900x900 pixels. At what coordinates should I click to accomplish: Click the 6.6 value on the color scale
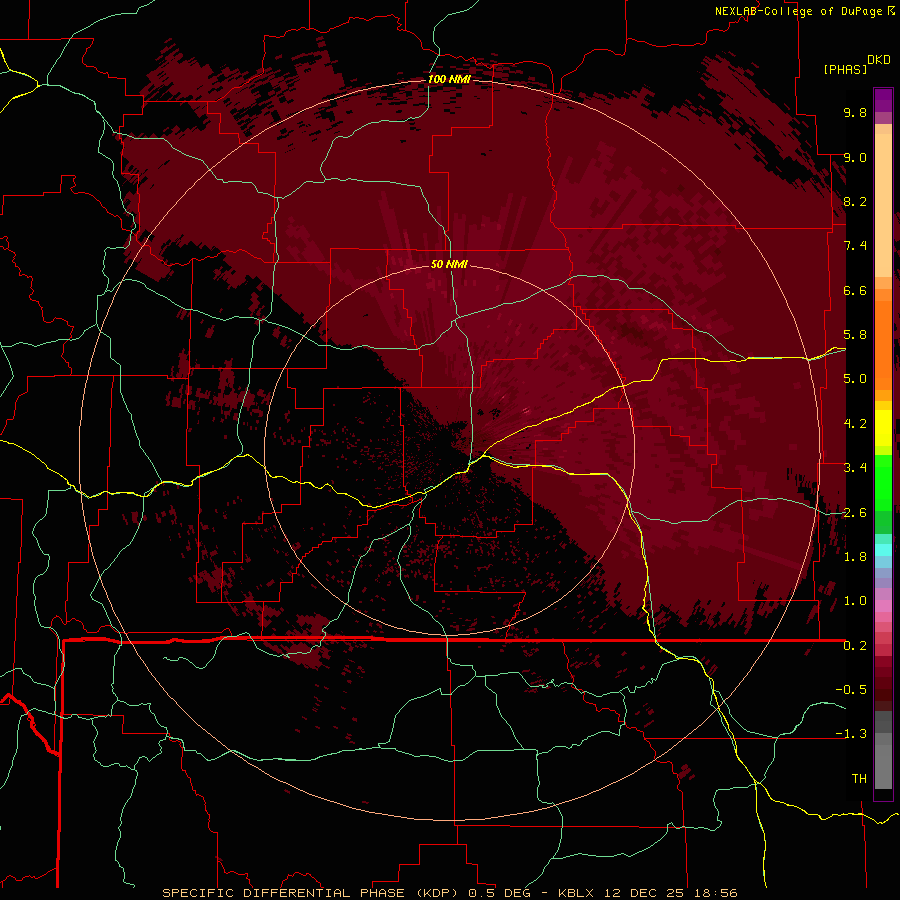pyautogui.click(x=855, y=290)
